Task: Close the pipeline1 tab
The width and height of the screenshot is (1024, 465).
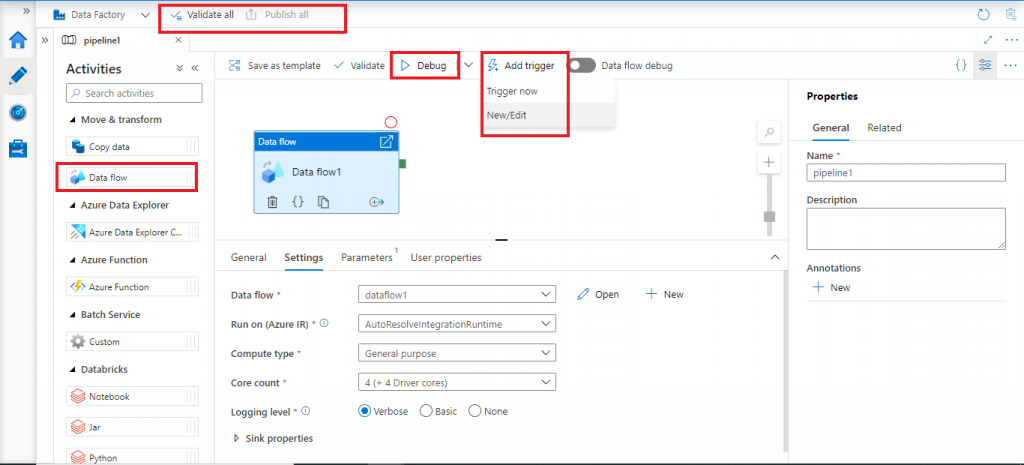Action: tap(178, 40)
